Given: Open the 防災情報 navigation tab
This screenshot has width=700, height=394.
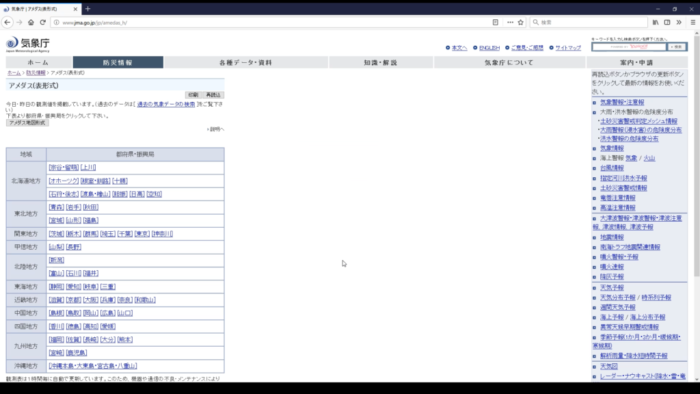Looking at the screenshot, I should [x=118, y=62].
